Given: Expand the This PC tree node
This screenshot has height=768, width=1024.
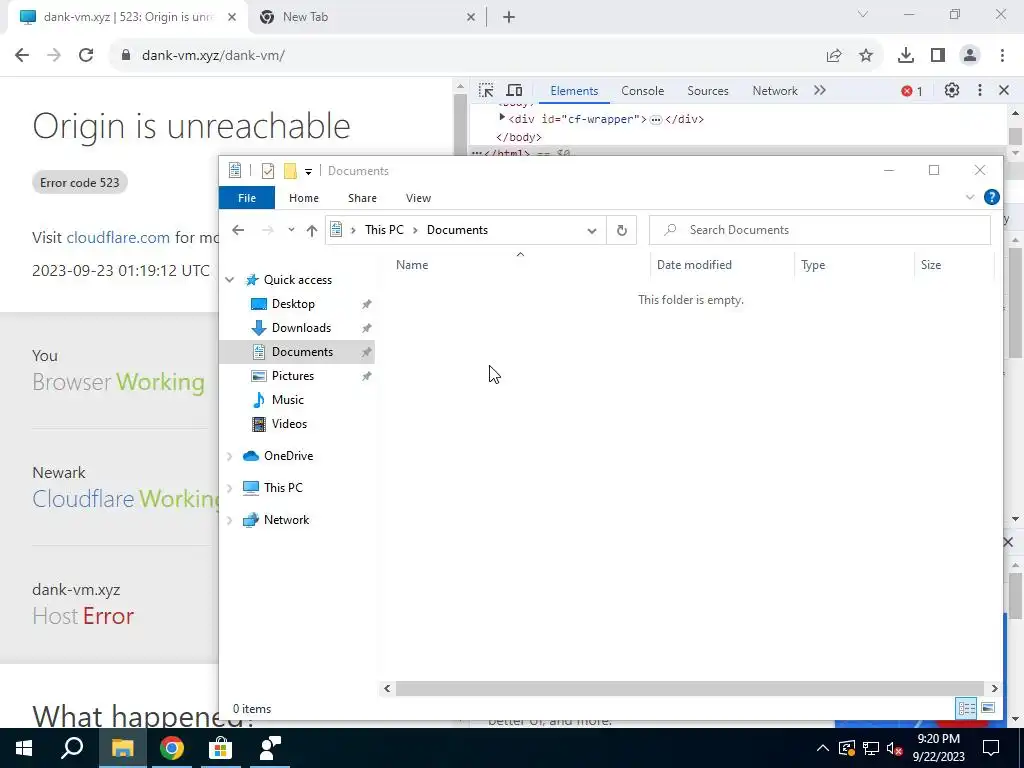Looking at the screenshot, I should (230, 488).
